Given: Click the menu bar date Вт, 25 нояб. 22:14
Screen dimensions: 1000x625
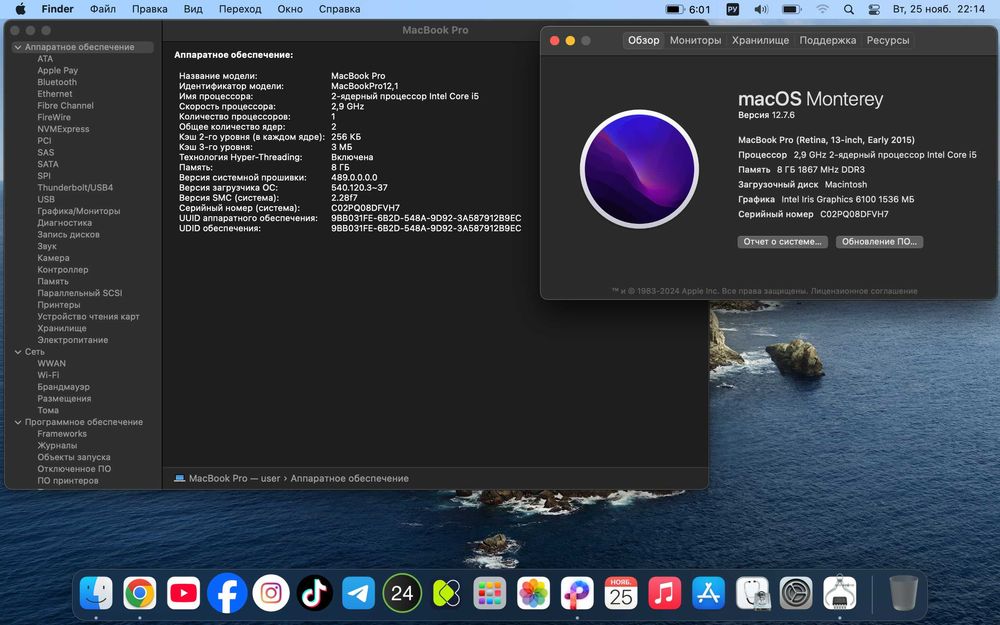Looking at the screenshot, I should point(939,9).
